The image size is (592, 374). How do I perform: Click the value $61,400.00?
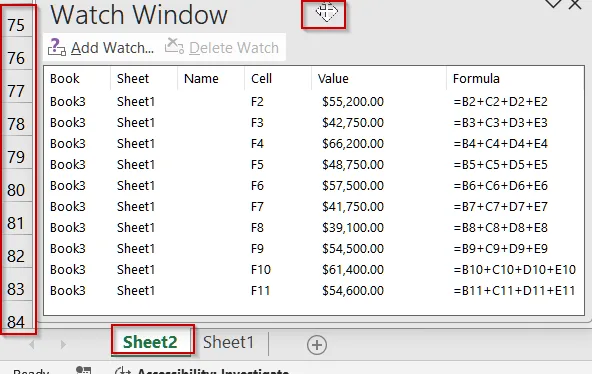coord(353,269)
